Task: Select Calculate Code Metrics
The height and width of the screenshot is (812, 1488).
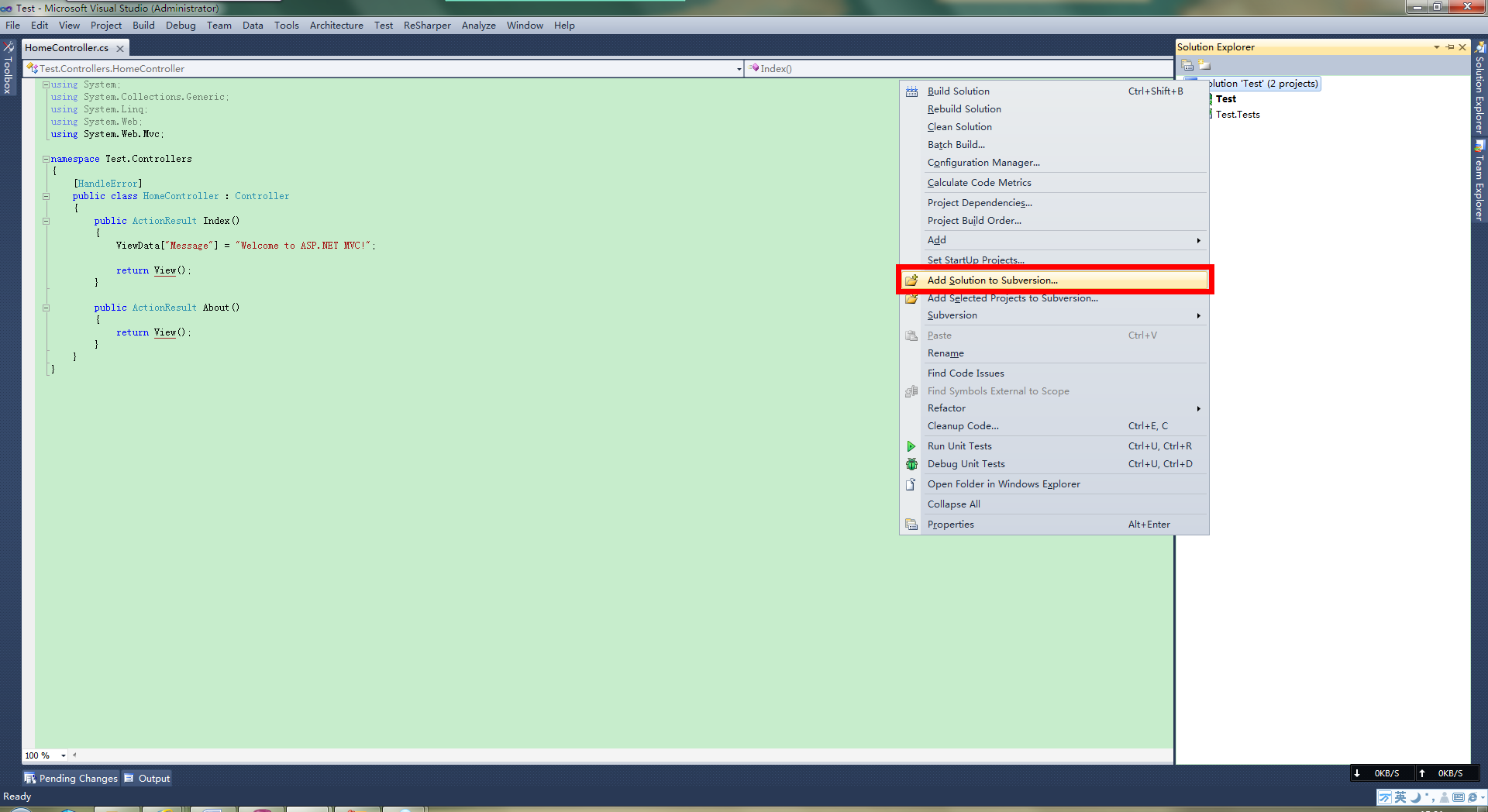Action: coord(1054,183)
